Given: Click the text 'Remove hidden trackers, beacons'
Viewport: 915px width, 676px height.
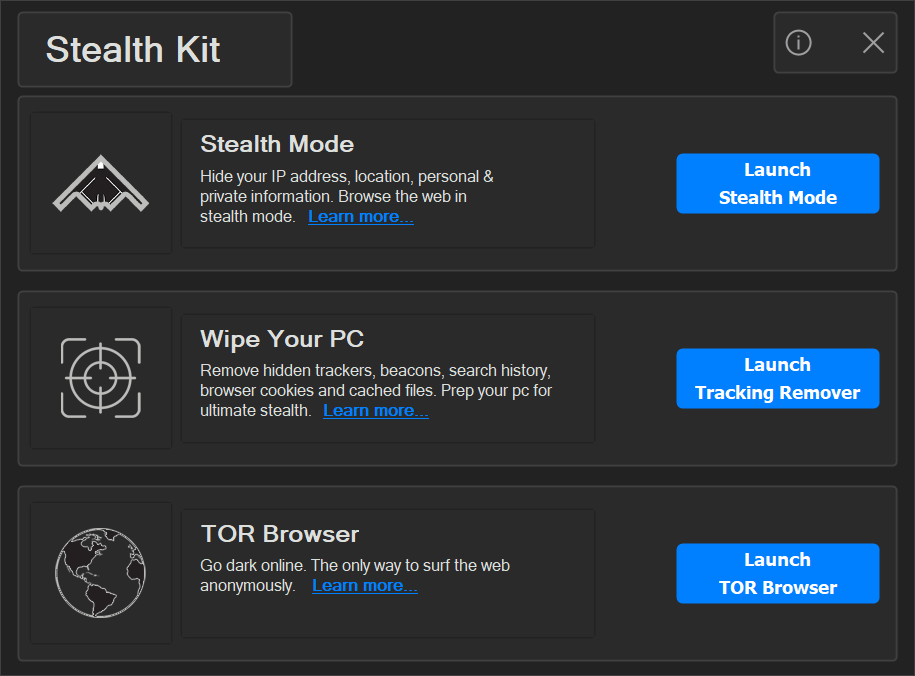Looking at the screenshot, I should (x=322, y=371).
